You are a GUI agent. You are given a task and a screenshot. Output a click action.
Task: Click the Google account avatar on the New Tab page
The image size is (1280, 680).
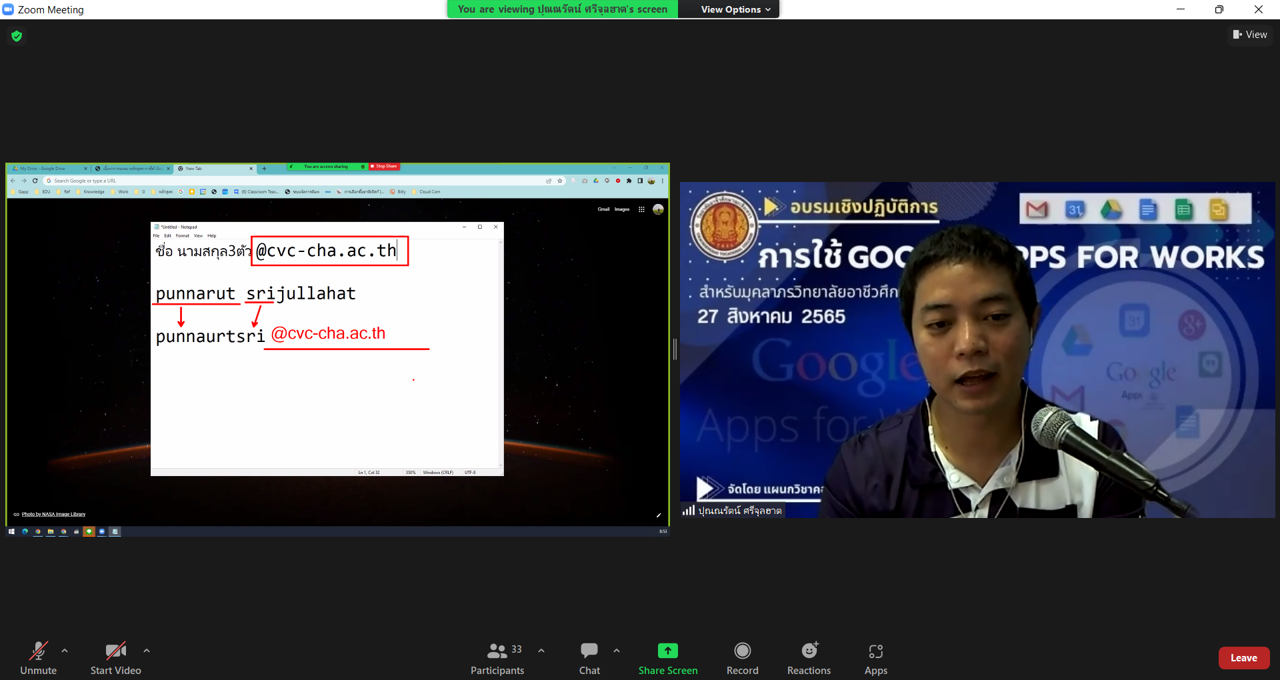point(658,210)
